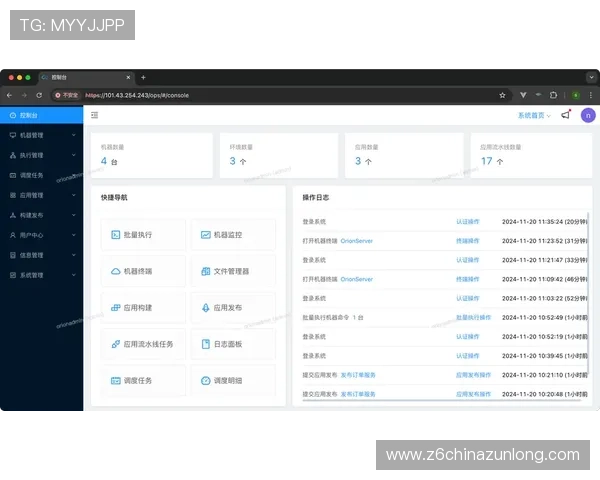
Task: Open the 批量执行 quick navigation card
Action: [143, 235]
